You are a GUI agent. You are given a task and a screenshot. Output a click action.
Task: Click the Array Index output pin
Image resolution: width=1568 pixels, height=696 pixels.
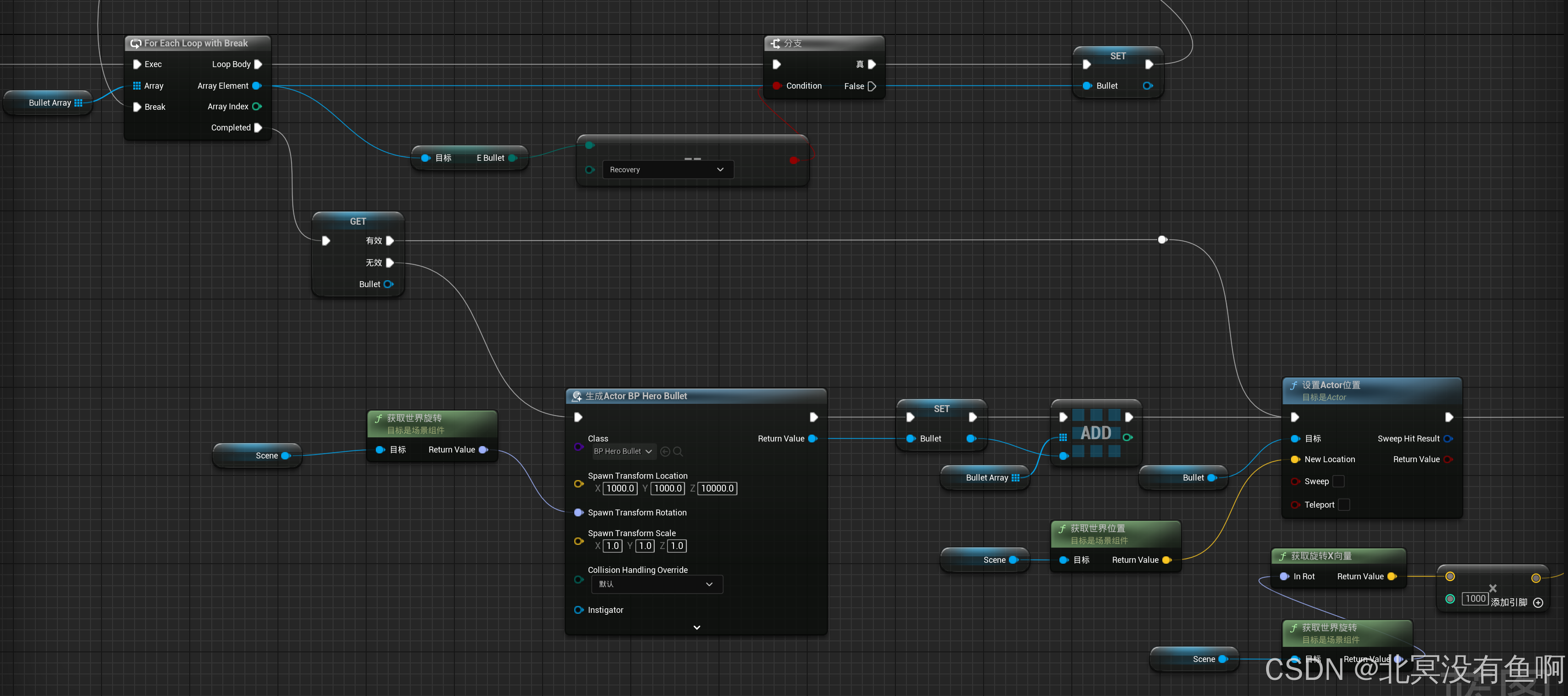pyautogui.click(x=256, y=107)
